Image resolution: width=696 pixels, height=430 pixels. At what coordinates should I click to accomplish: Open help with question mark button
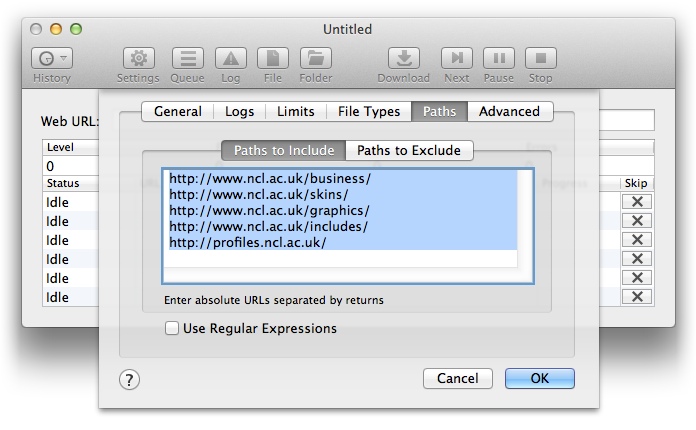click(129, 379)
